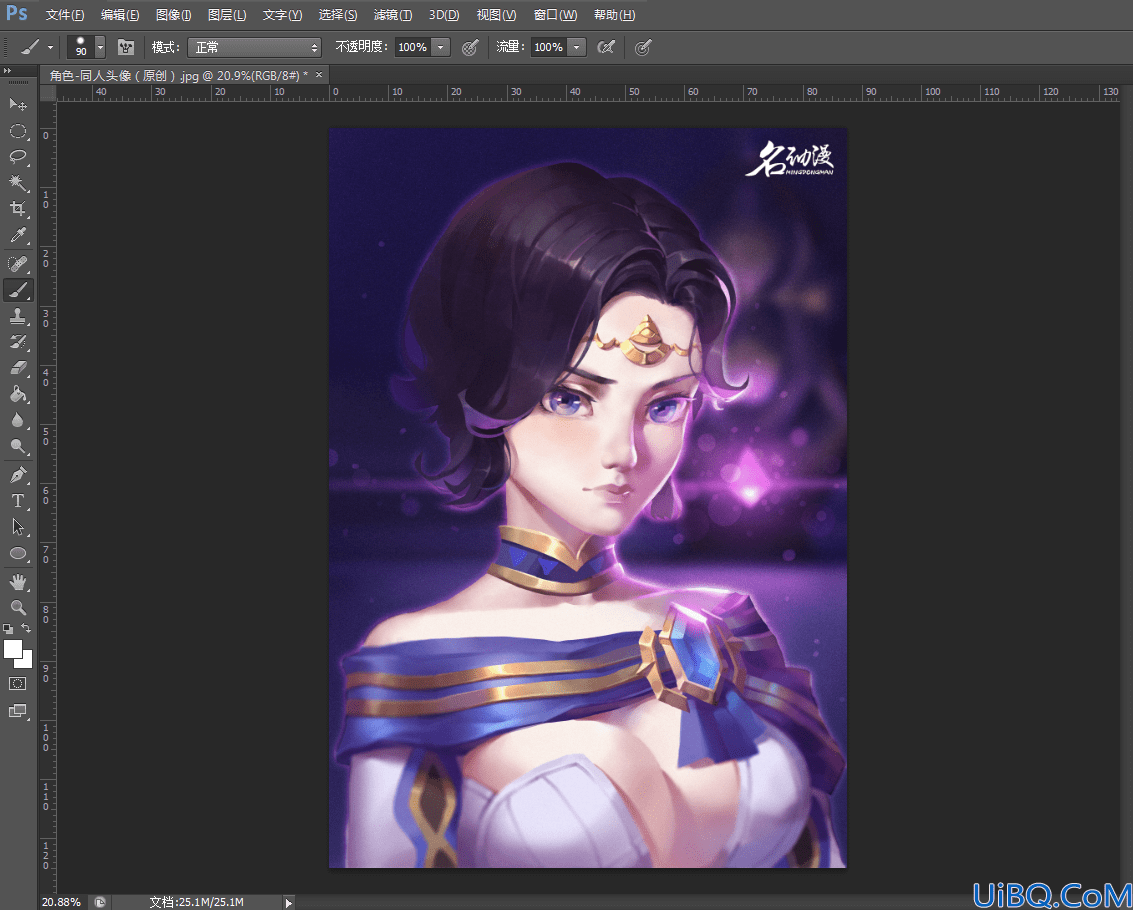Click the 不透明度 opacity value field
Image resolution: width=1133 pixels, height=910 pixels.
[413, 48]
